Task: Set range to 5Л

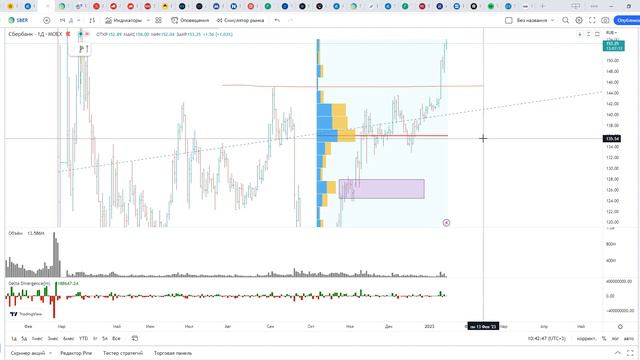Action: pos(105,338)
